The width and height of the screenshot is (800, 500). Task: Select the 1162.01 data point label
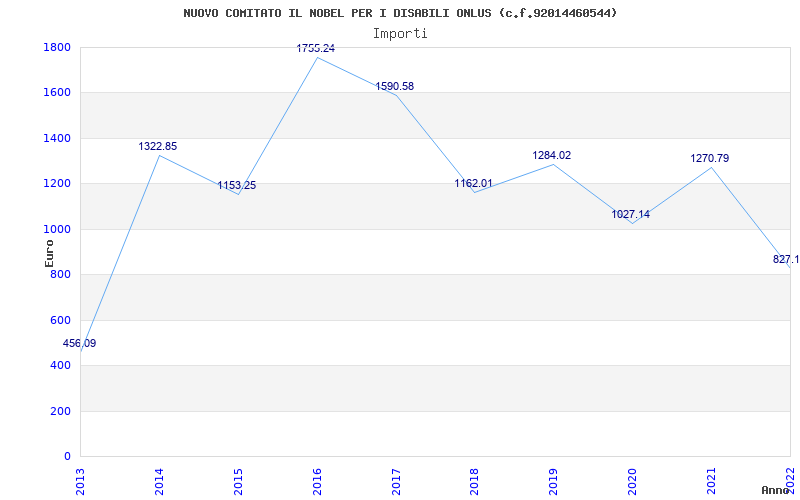473,183
